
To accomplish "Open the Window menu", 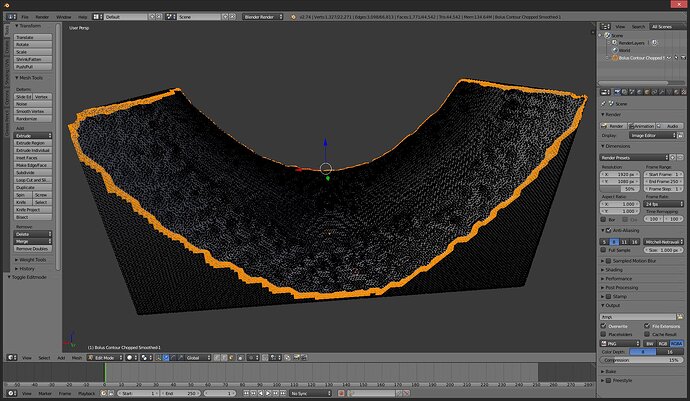I will point(63,17).
